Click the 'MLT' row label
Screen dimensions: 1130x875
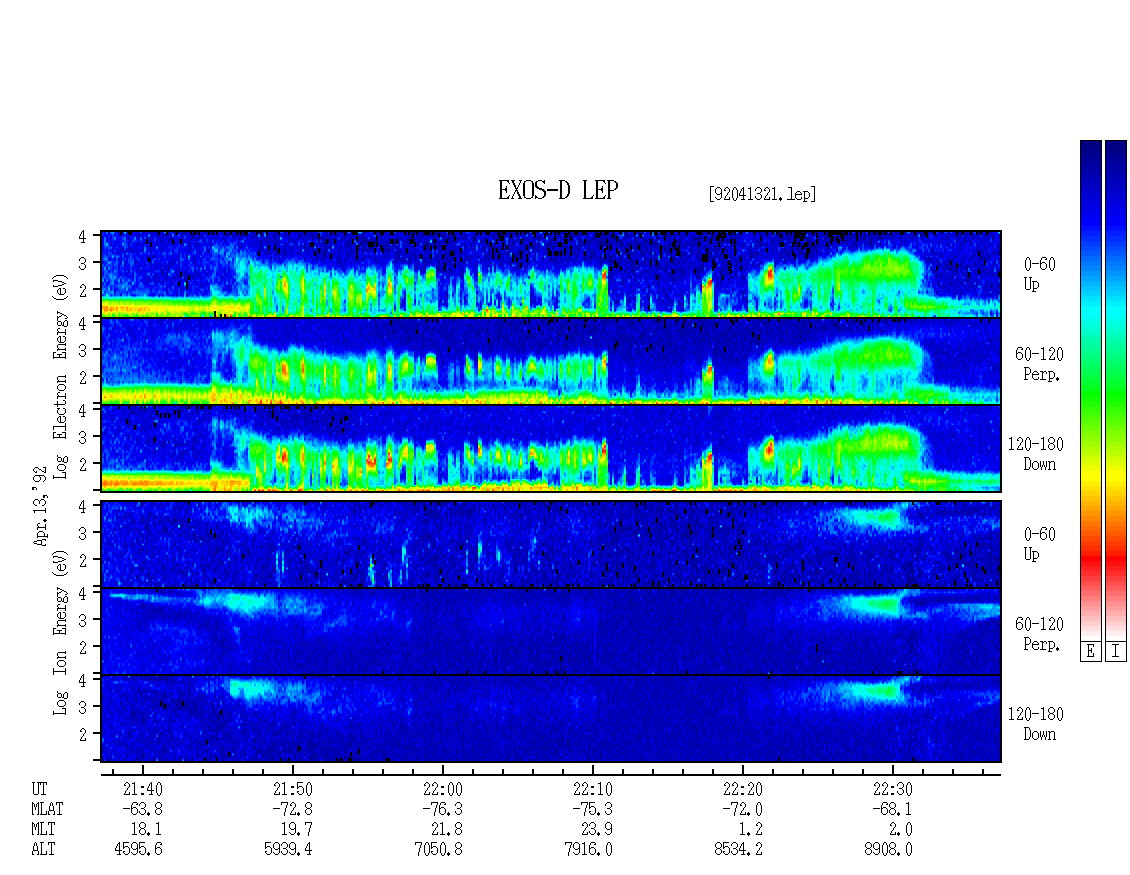click(43, 830)
